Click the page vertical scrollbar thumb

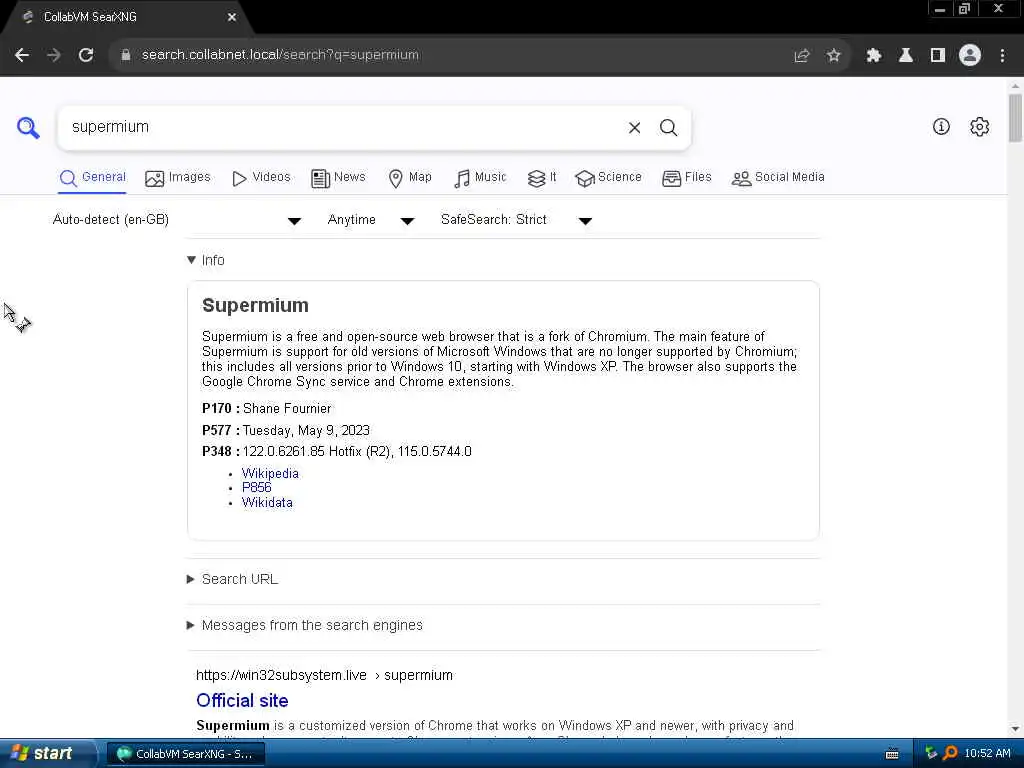click(1015, 118)
